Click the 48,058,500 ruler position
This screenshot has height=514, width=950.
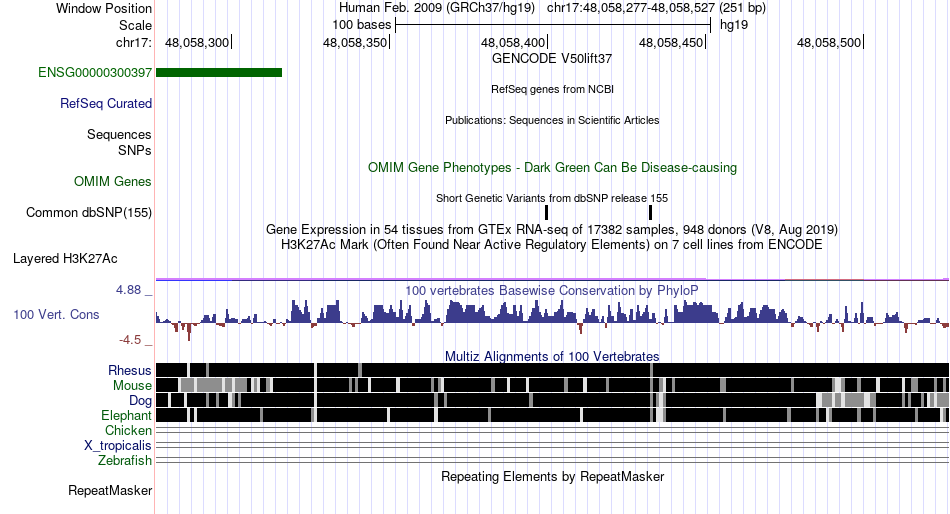829,42
